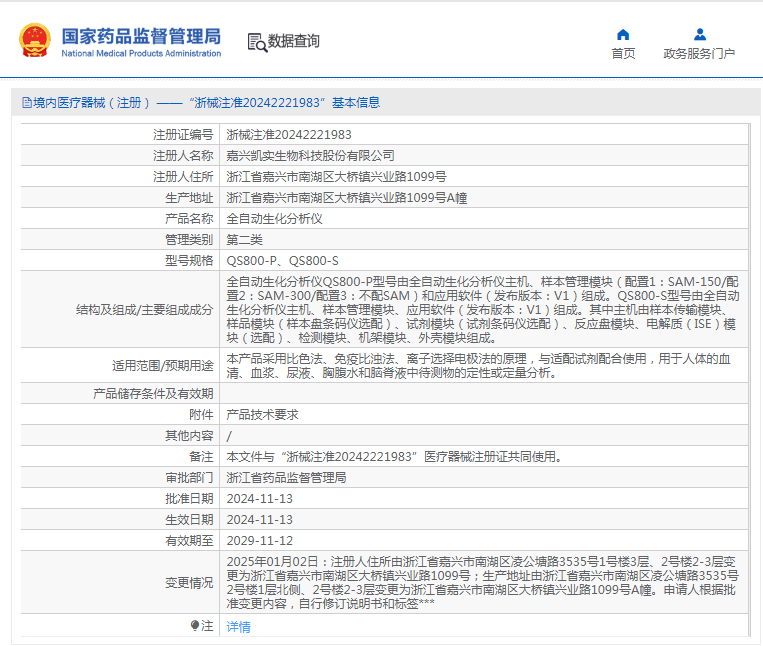Screen dimensions: 763x646
Task: Click the 注册人住所 row label
Action: (183, 177)
